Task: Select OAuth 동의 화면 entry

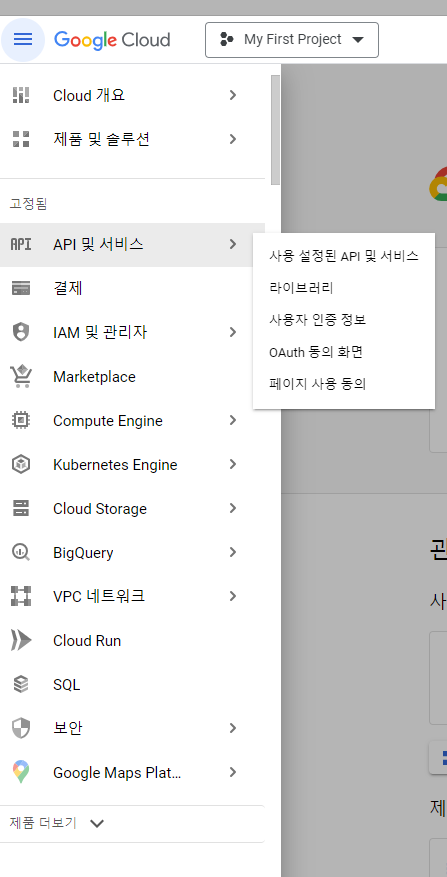Action: 344,352
